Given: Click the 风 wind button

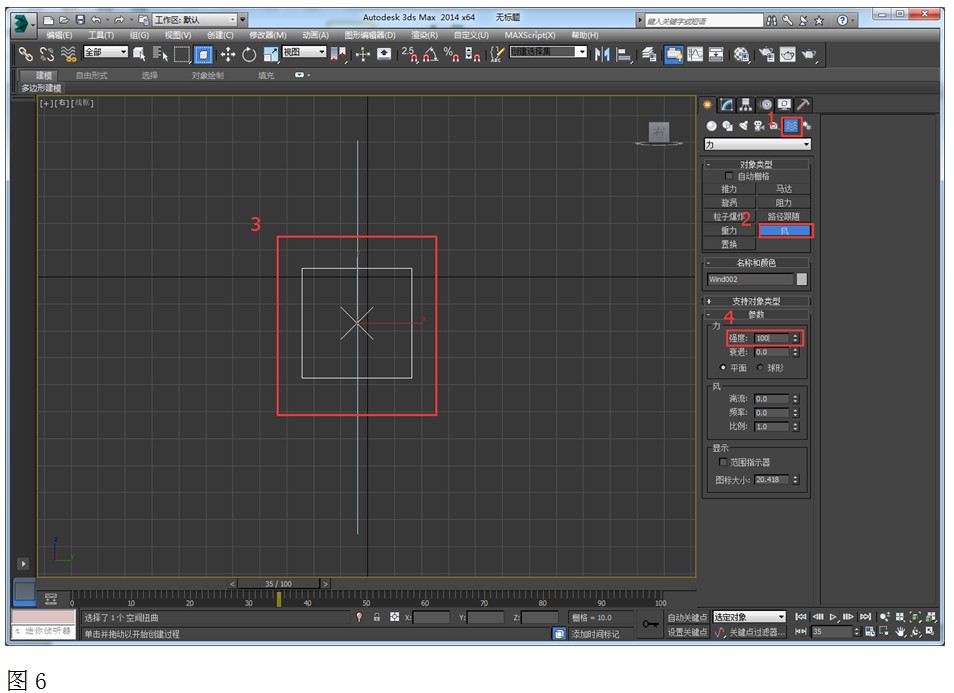Looking at the screenshot, I should 784,231.
